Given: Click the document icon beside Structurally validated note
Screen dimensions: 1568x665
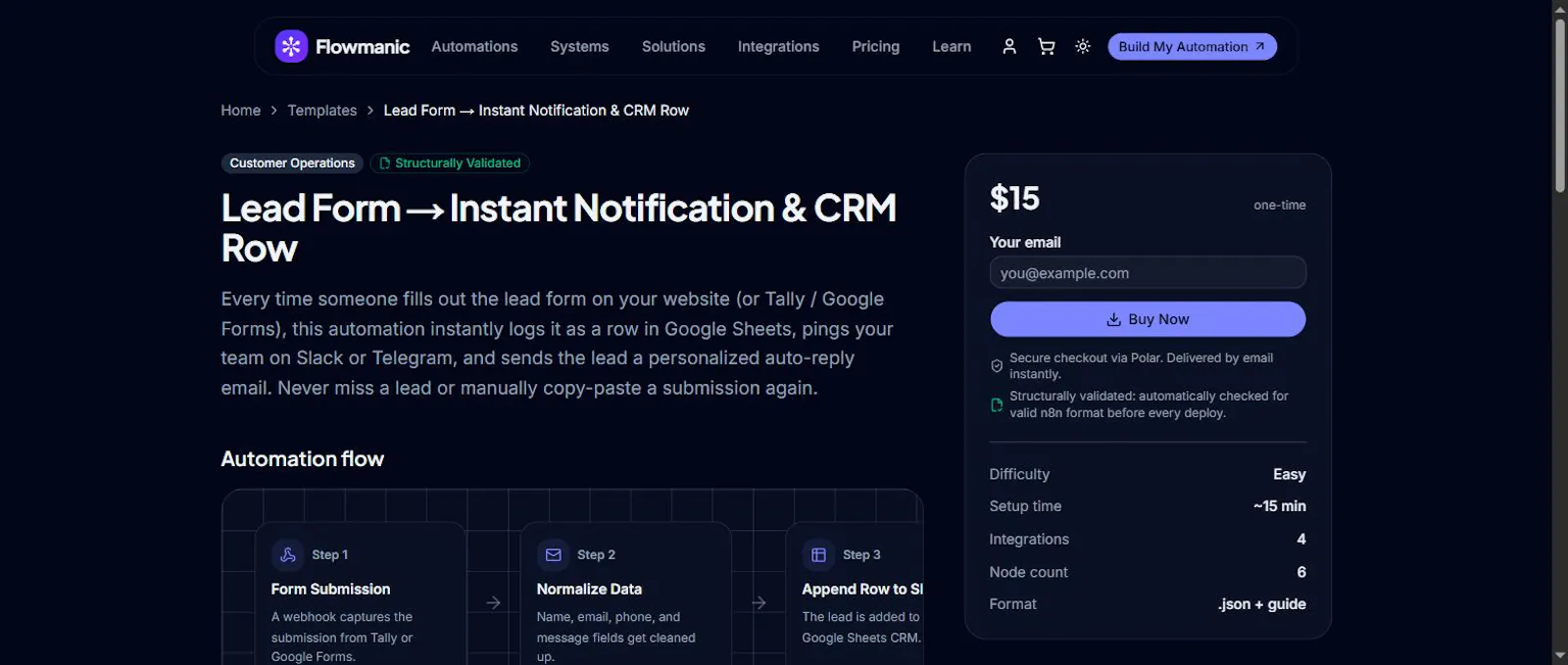Looking at the screenshot, I should (997, 404).
